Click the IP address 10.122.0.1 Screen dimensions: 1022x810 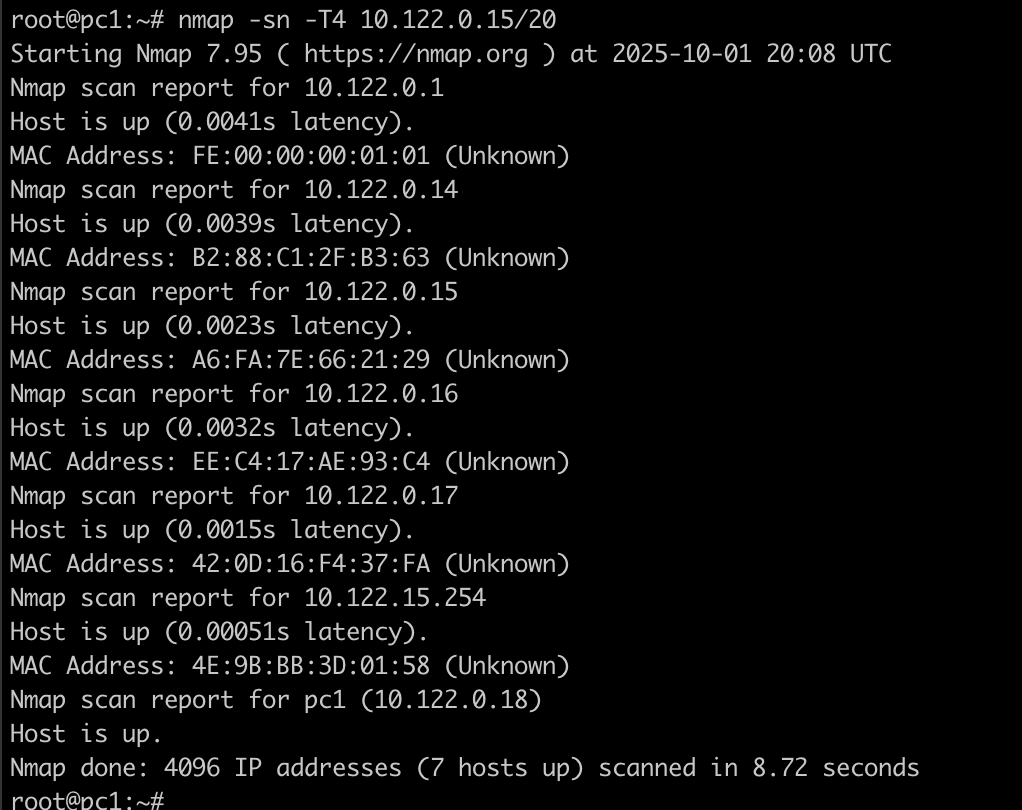374,88
